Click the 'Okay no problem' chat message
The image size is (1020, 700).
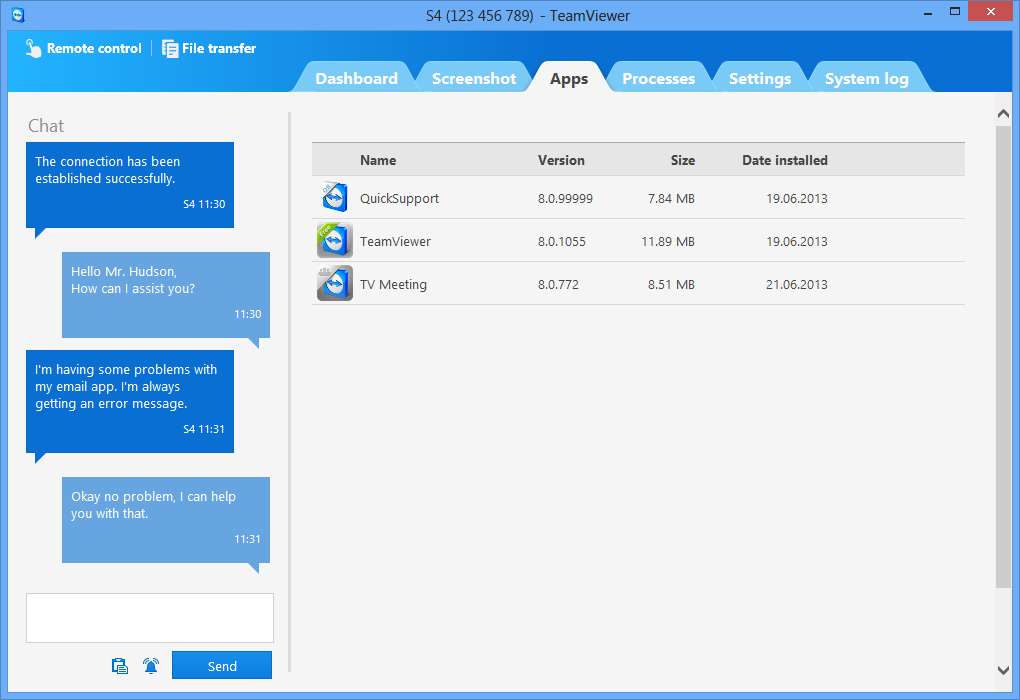166,520
